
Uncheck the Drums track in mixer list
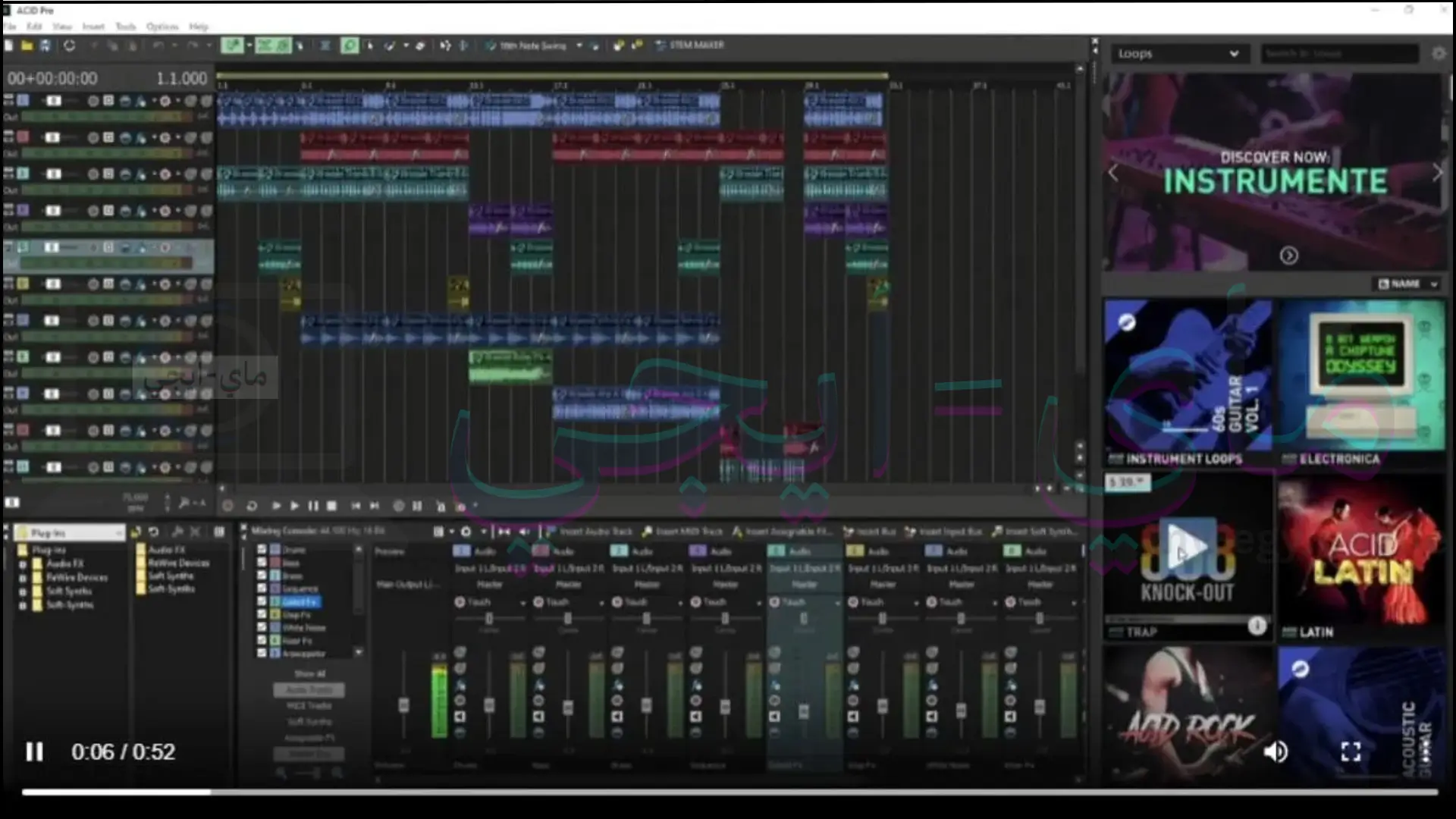coord(262,549)
